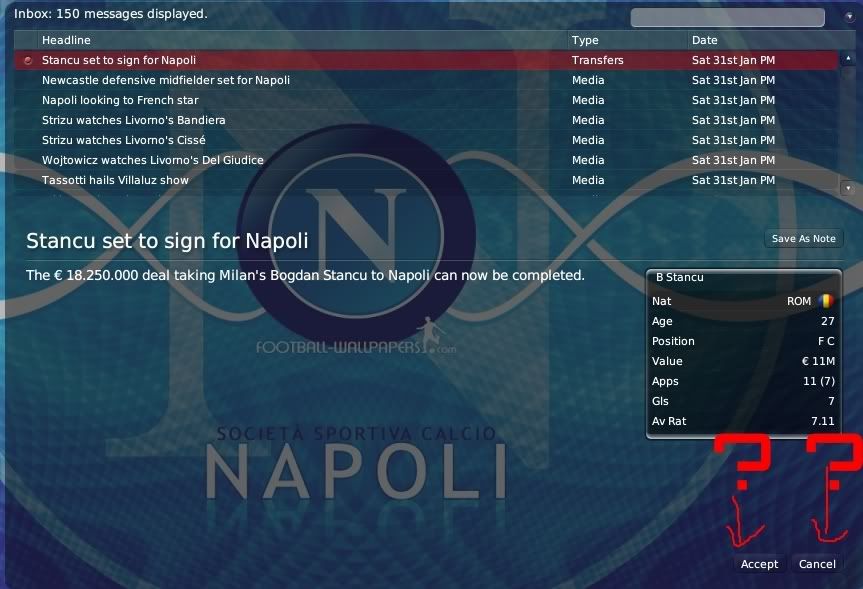Click the Romania flag icon in player card
Viewport: 863px width, 589px height.
[x=826, y=301]
